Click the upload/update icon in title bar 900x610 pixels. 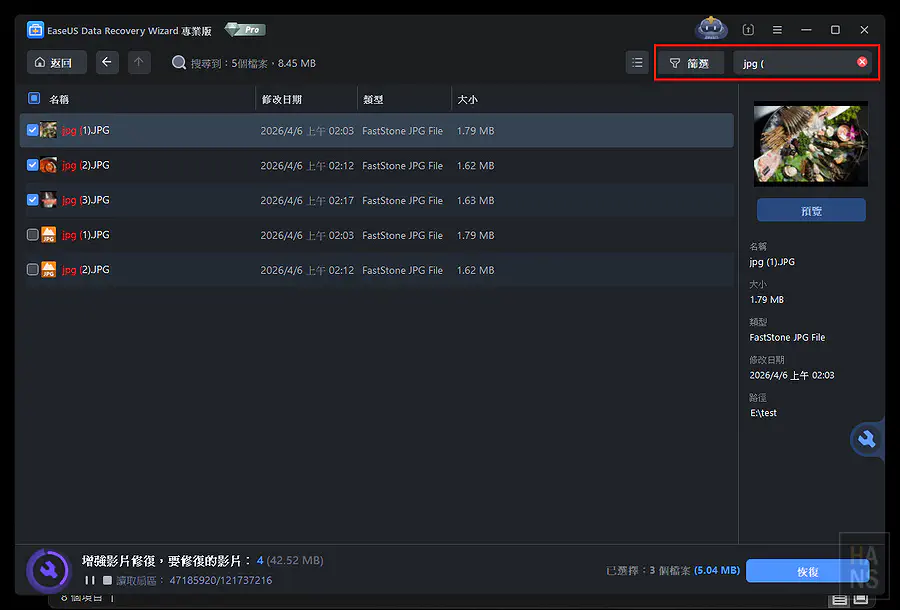point(748,30)
